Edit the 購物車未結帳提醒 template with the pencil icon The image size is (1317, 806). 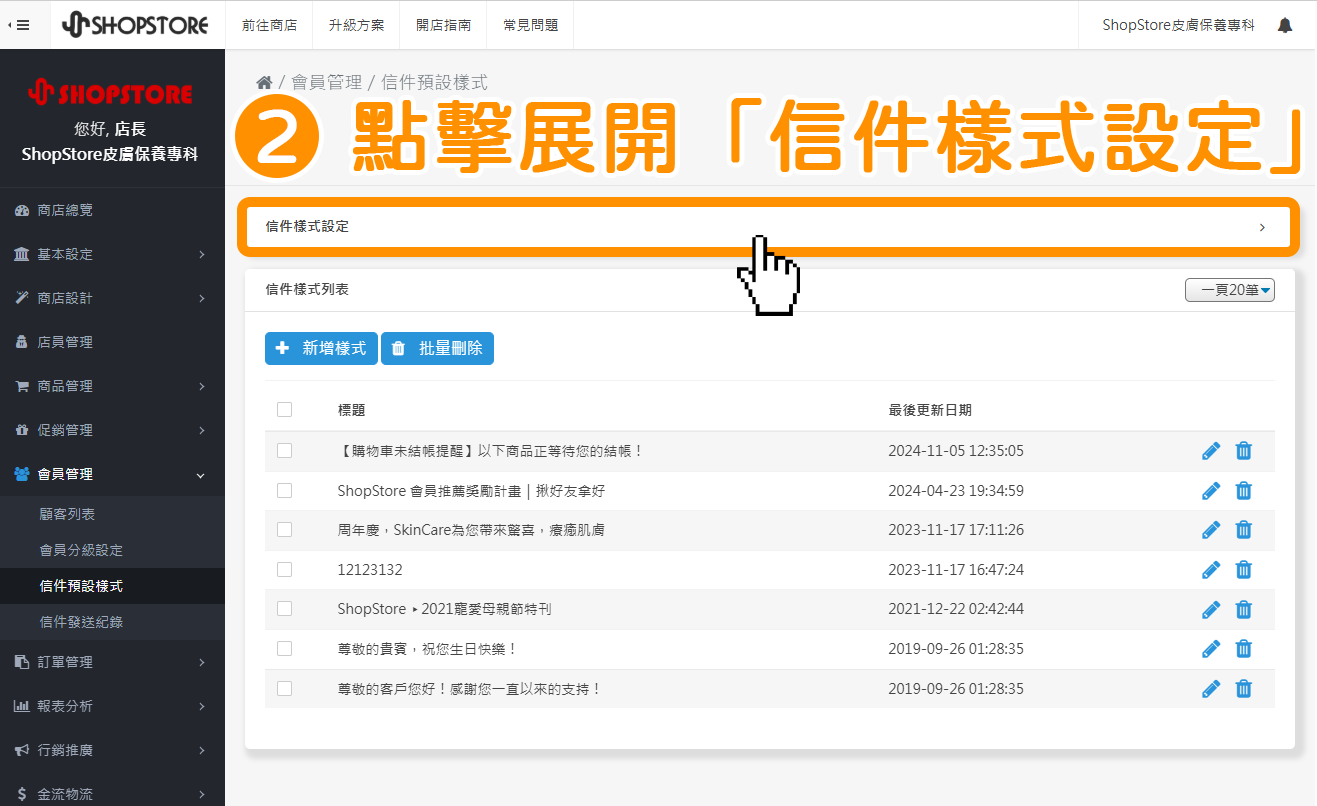1211,450
